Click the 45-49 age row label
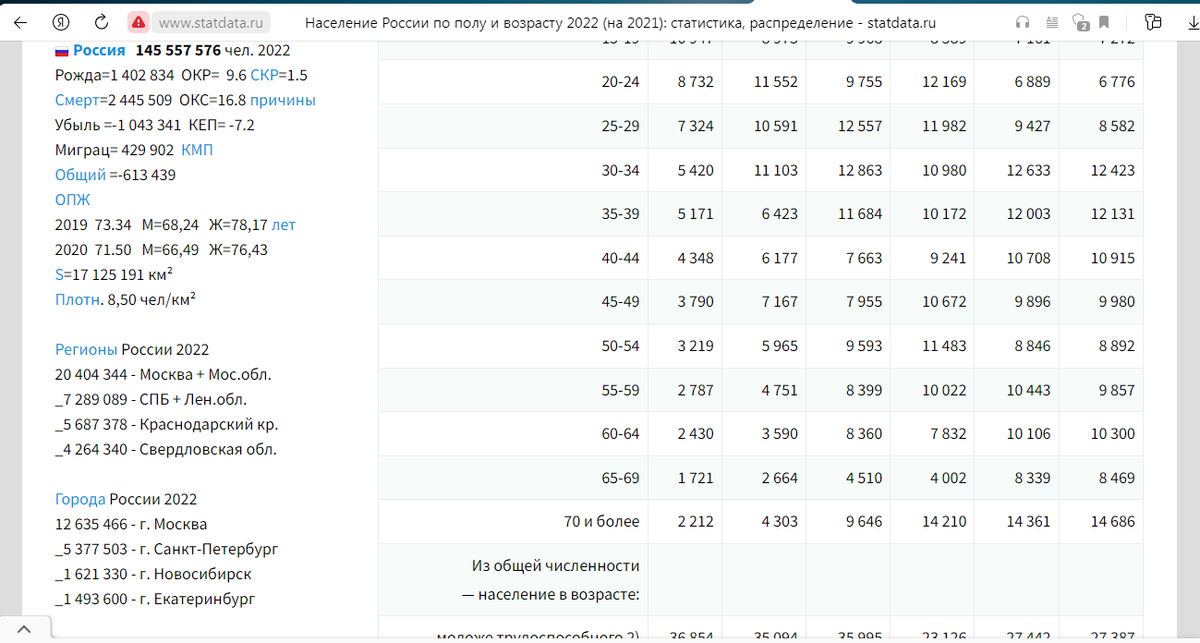The width and height of the screenshot is (1200, 643). (620, 302)
